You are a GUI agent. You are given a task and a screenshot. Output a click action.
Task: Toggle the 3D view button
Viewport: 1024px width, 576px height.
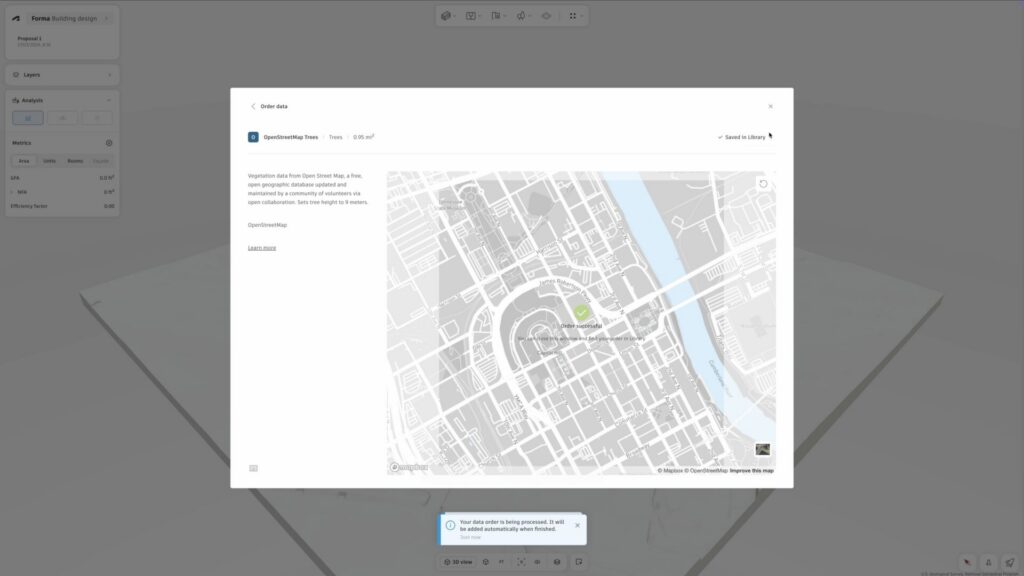click(x=459, y=562)
